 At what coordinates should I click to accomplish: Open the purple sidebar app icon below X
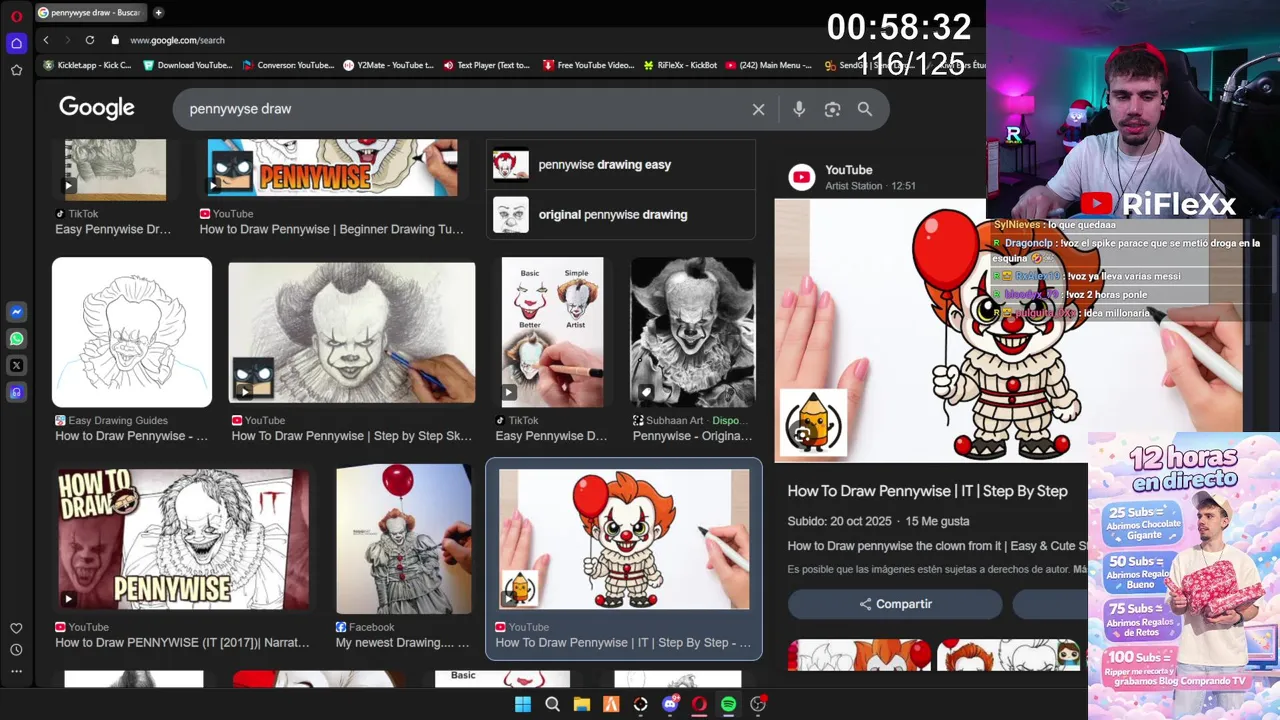tap(16, 393)
